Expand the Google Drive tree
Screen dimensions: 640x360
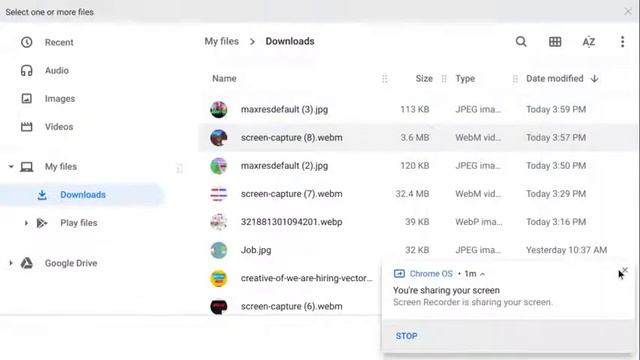11,263
